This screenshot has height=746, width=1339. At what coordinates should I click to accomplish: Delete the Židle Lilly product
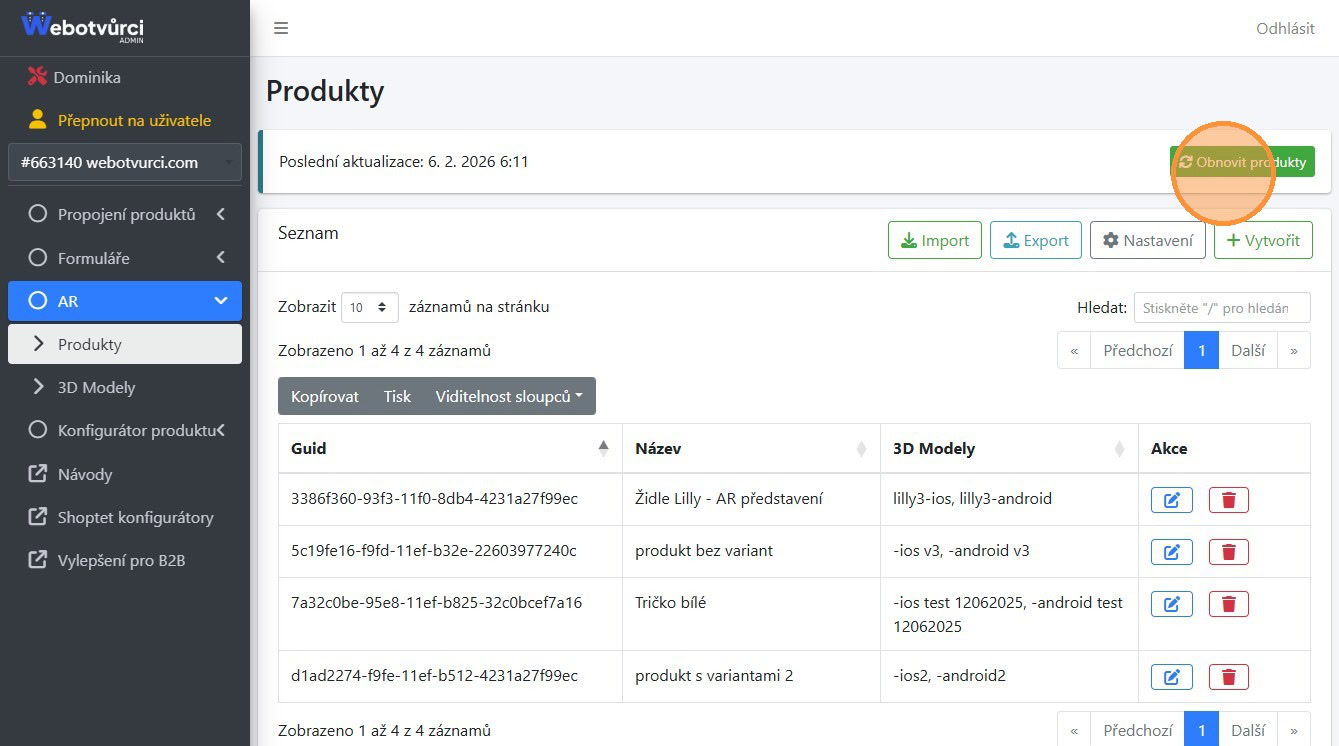1229,499
